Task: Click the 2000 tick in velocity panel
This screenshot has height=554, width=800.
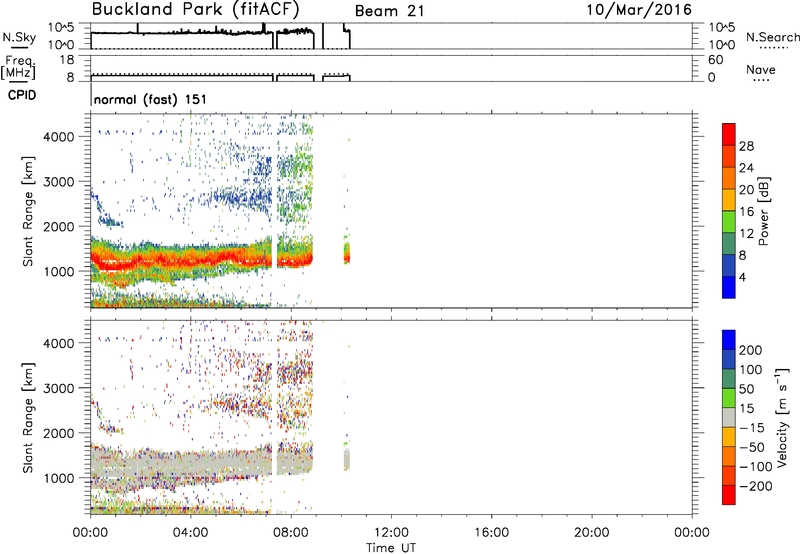Action: (x=59, y=433)
